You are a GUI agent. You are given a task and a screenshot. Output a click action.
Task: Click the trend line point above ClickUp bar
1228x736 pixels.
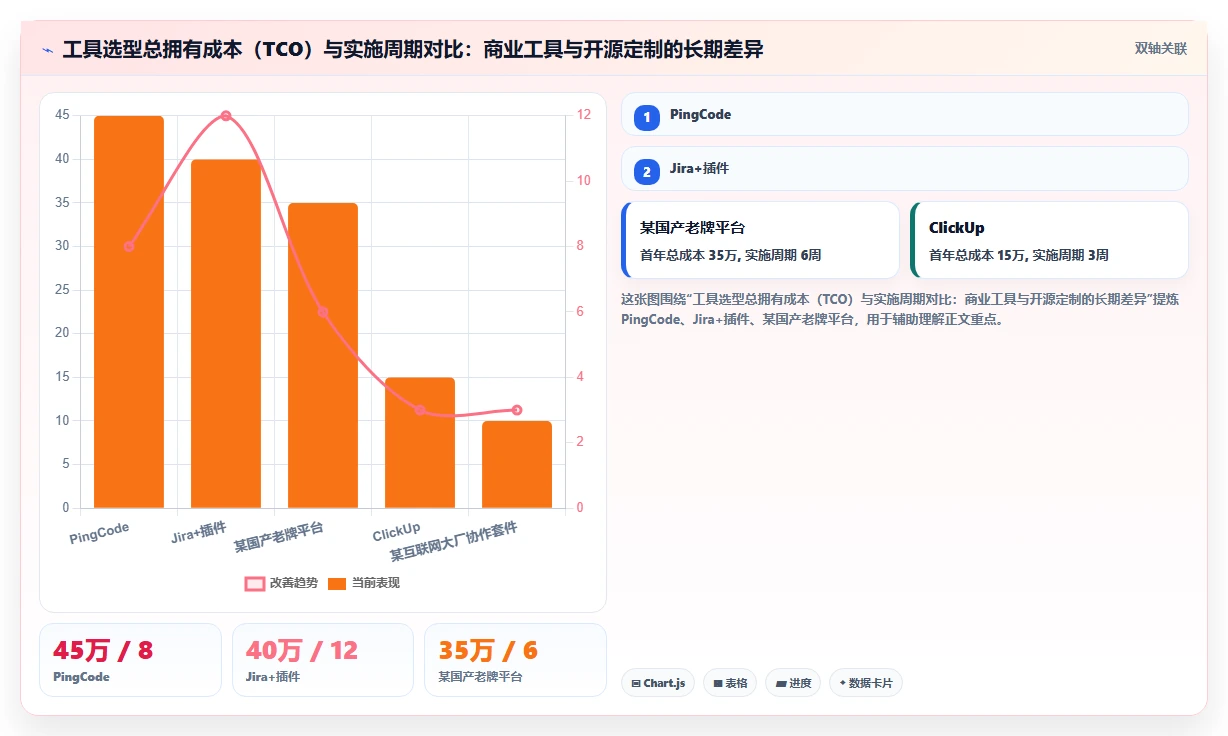click(x=420, y=410)
